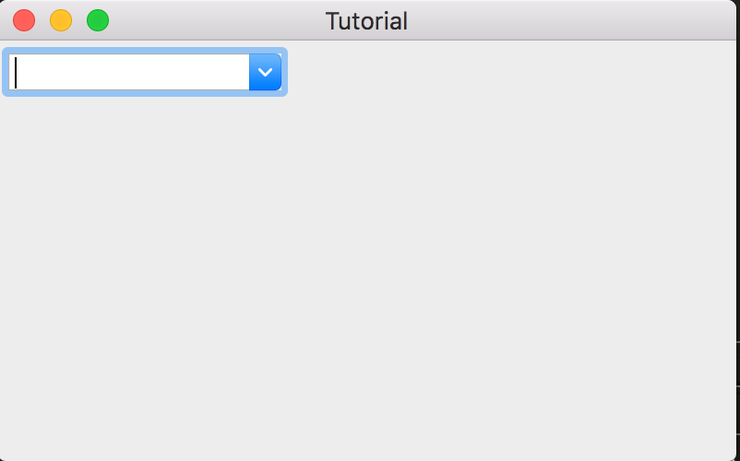
Task: Expand the blue chevron dropdown button
Action: 265,72
